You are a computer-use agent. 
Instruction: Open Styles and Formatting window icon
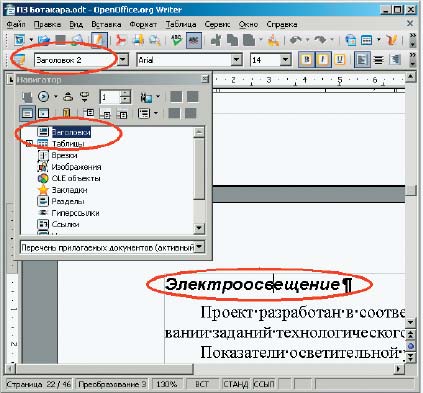(19, 60)
